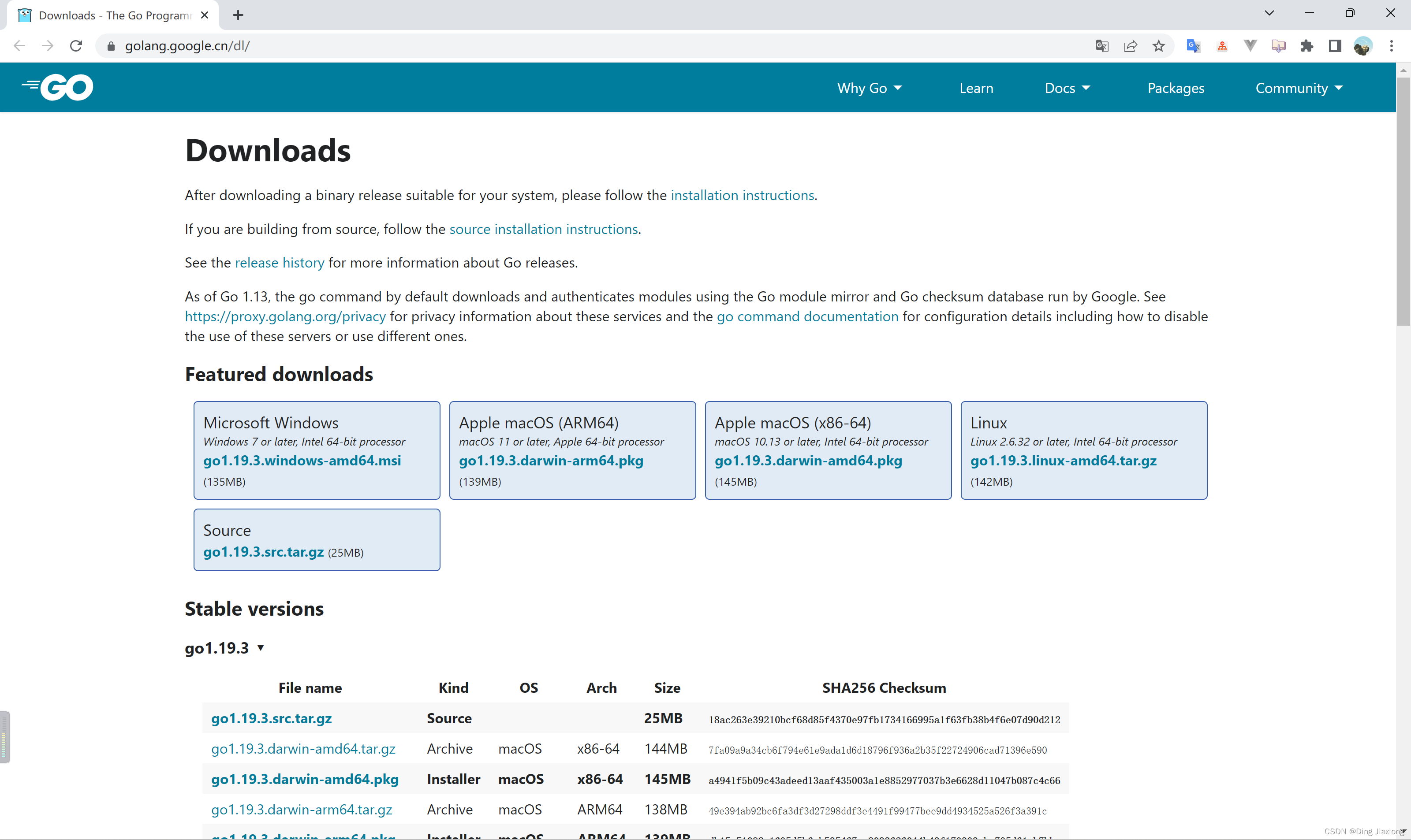This screenshot has width=1411, height=840.
Task: Expand the Why Go dropdown
Action: [x=869, y=88]
